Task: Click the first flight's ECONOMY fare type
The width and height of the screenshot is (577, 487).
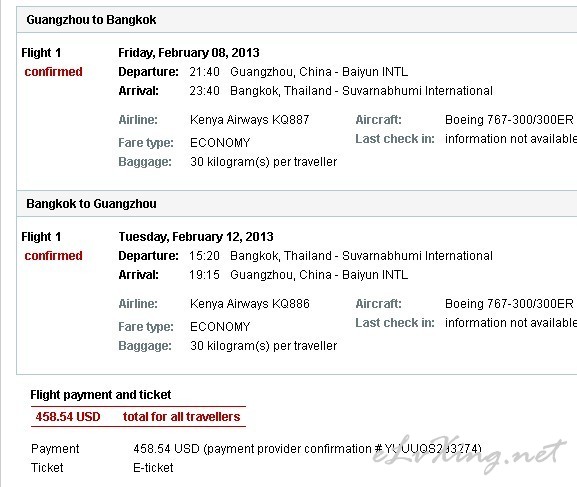Action: coord(220,143)
